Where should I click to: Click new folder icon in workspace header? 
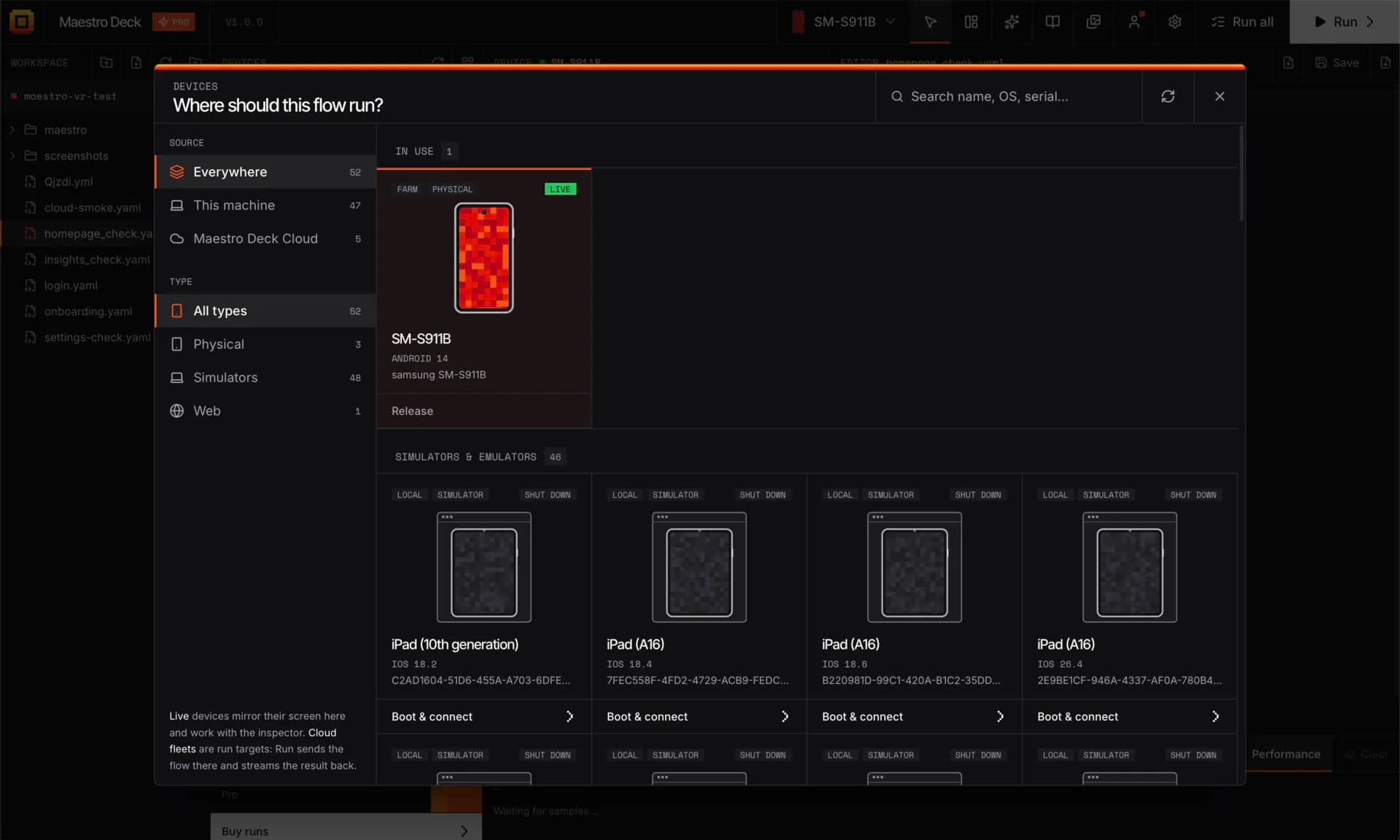(x=106, y=63)
